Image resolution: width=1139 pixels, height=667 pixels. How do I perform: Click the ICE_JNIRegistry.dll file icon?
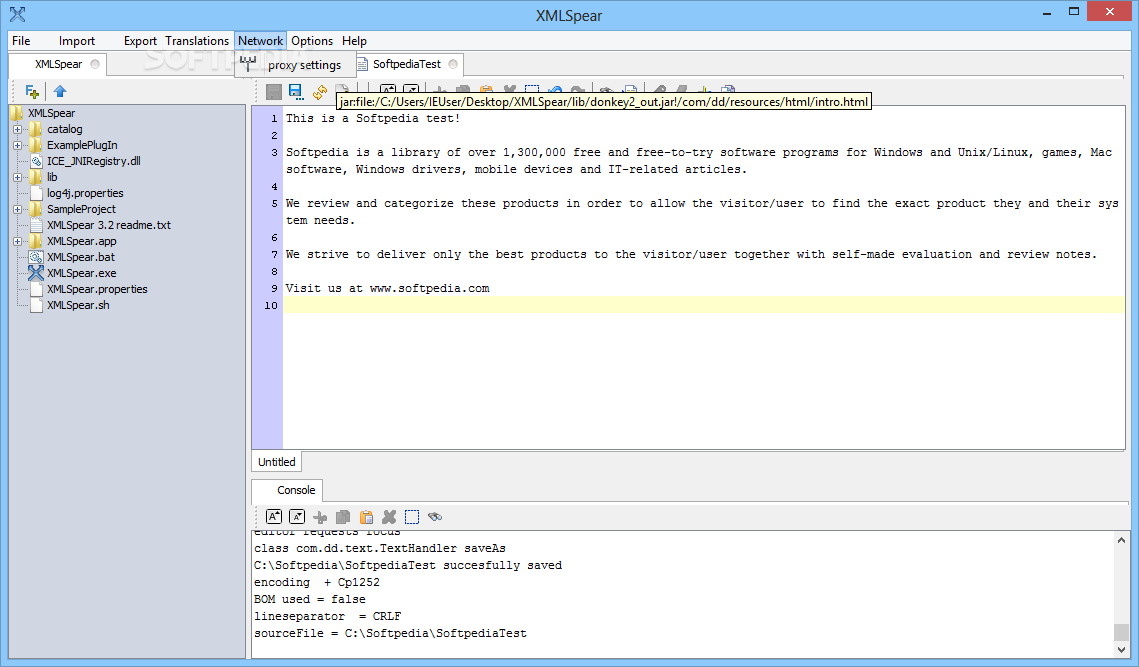36,161
